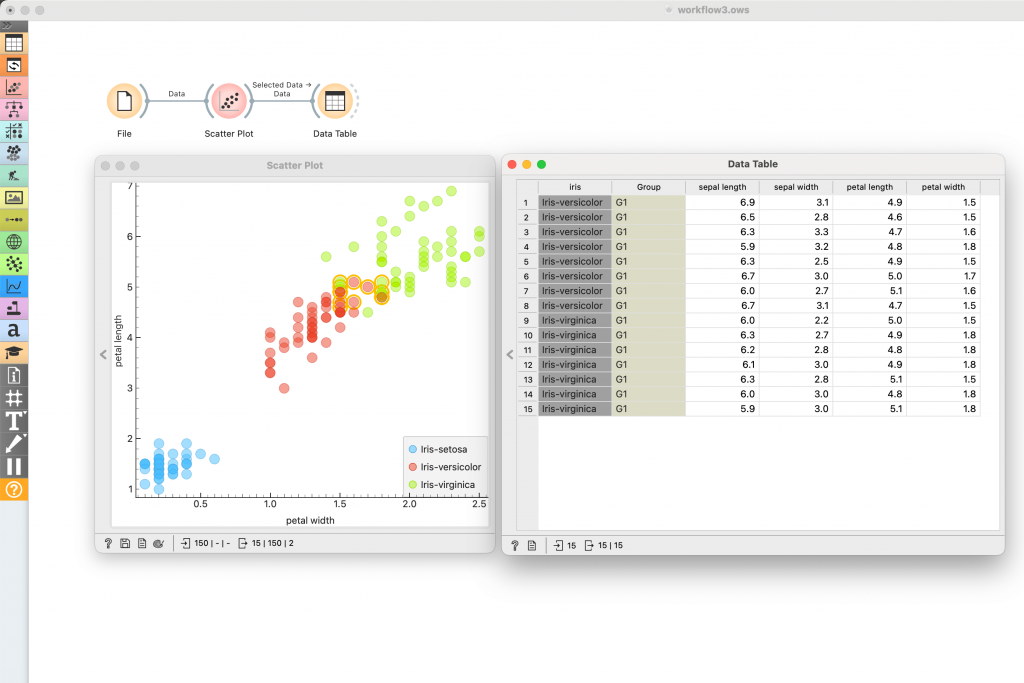
Task: Click the globe widget icon in the sidebar
Action: [14, 242]
